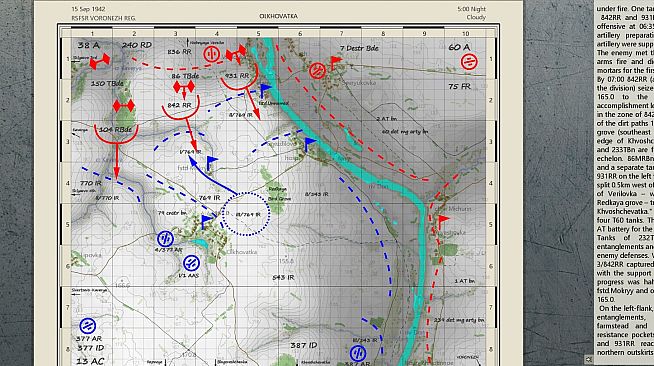Screen dimensions: 654x366
Task: Click the blue flag beside 74 cnstr bn
Action: click(206, 222)
